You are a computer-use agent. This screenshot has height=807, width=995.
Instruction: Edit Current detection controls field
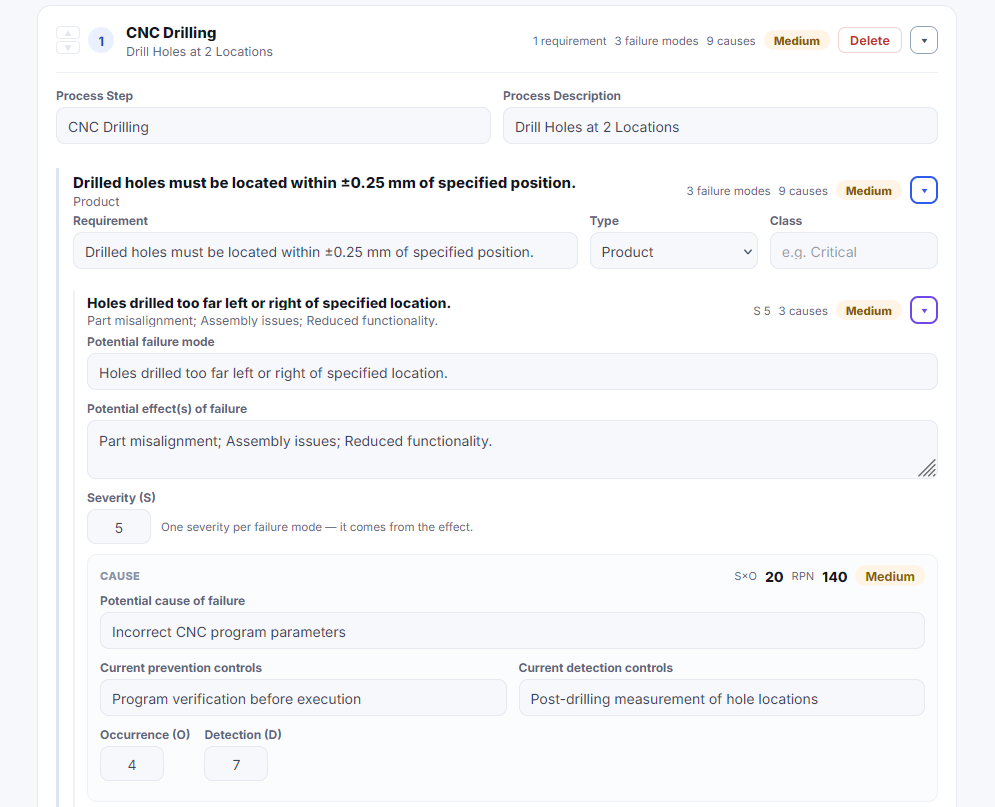coord(722,698)
